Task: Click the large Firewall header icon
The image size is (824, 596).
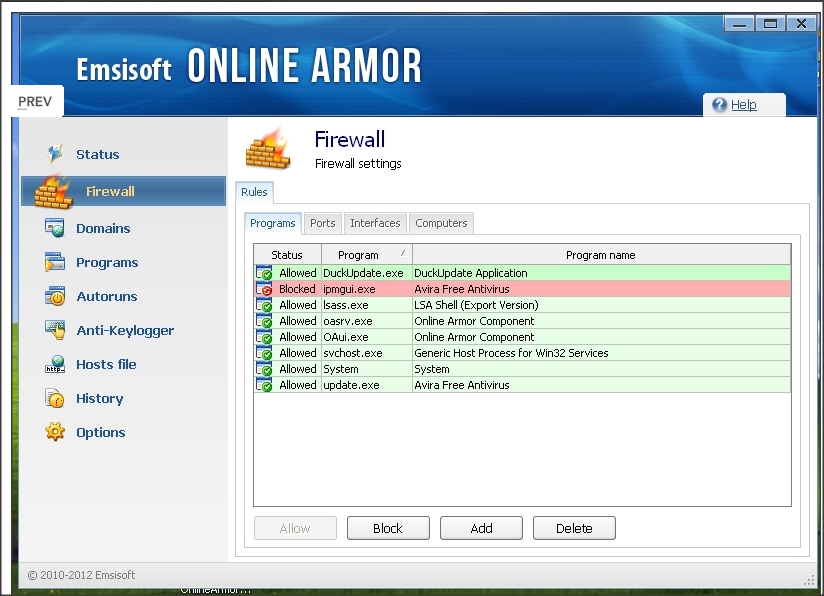Action: click(x=269, y=149)
